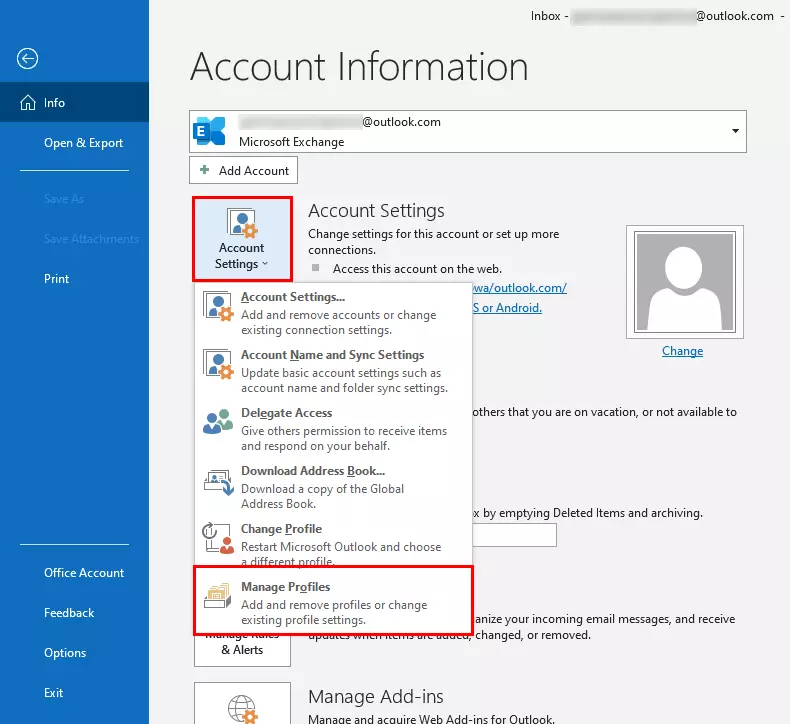Click the Delegate Access people icon
Viewport: 790px width, 724px height.
[218, 422]
